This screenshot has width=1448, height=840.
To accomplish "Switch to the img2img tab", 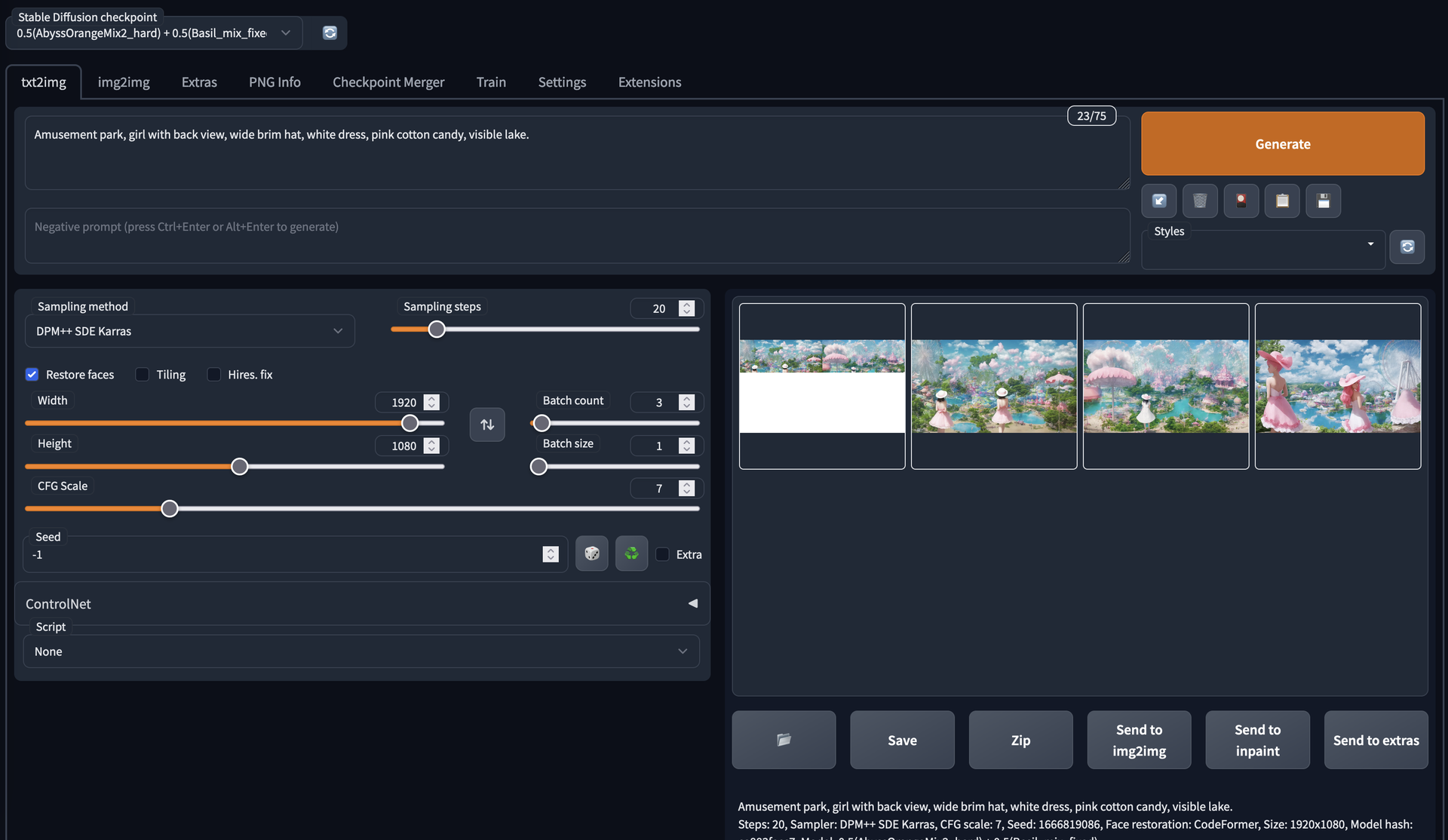I will point(124,82).
